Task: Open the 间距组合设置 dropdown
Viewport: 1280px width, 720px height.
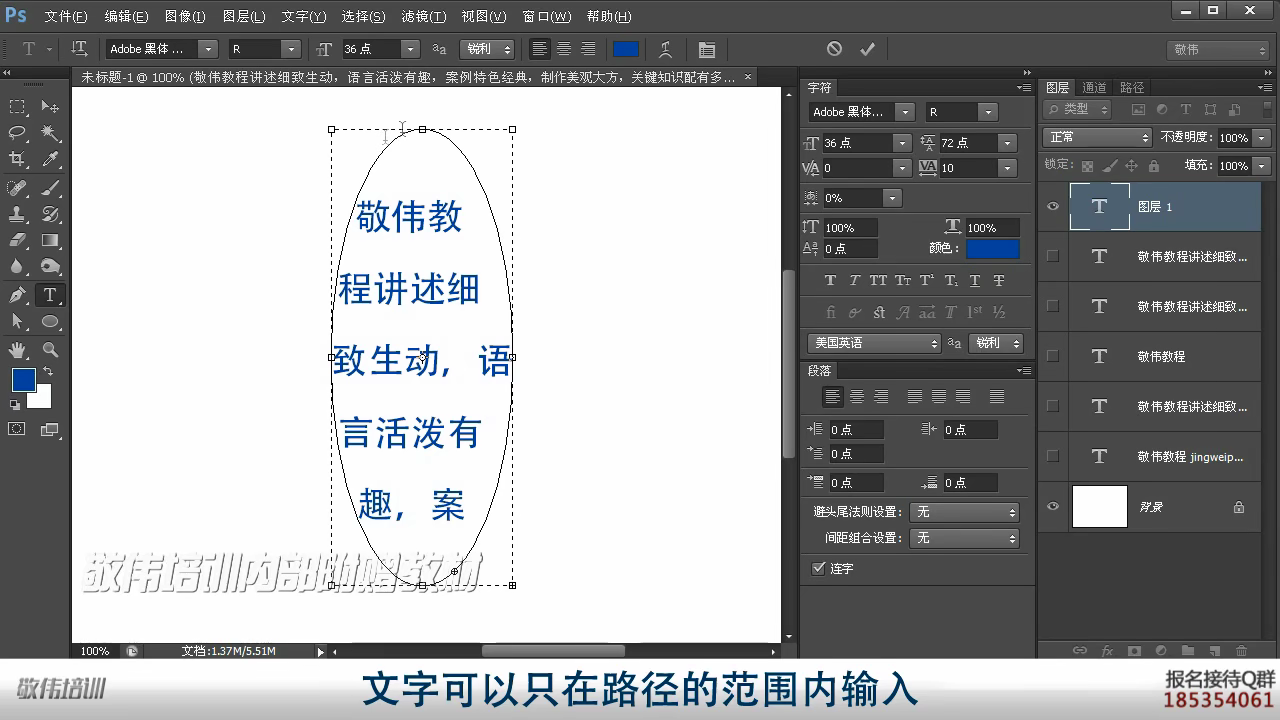Action: (964, 538)
